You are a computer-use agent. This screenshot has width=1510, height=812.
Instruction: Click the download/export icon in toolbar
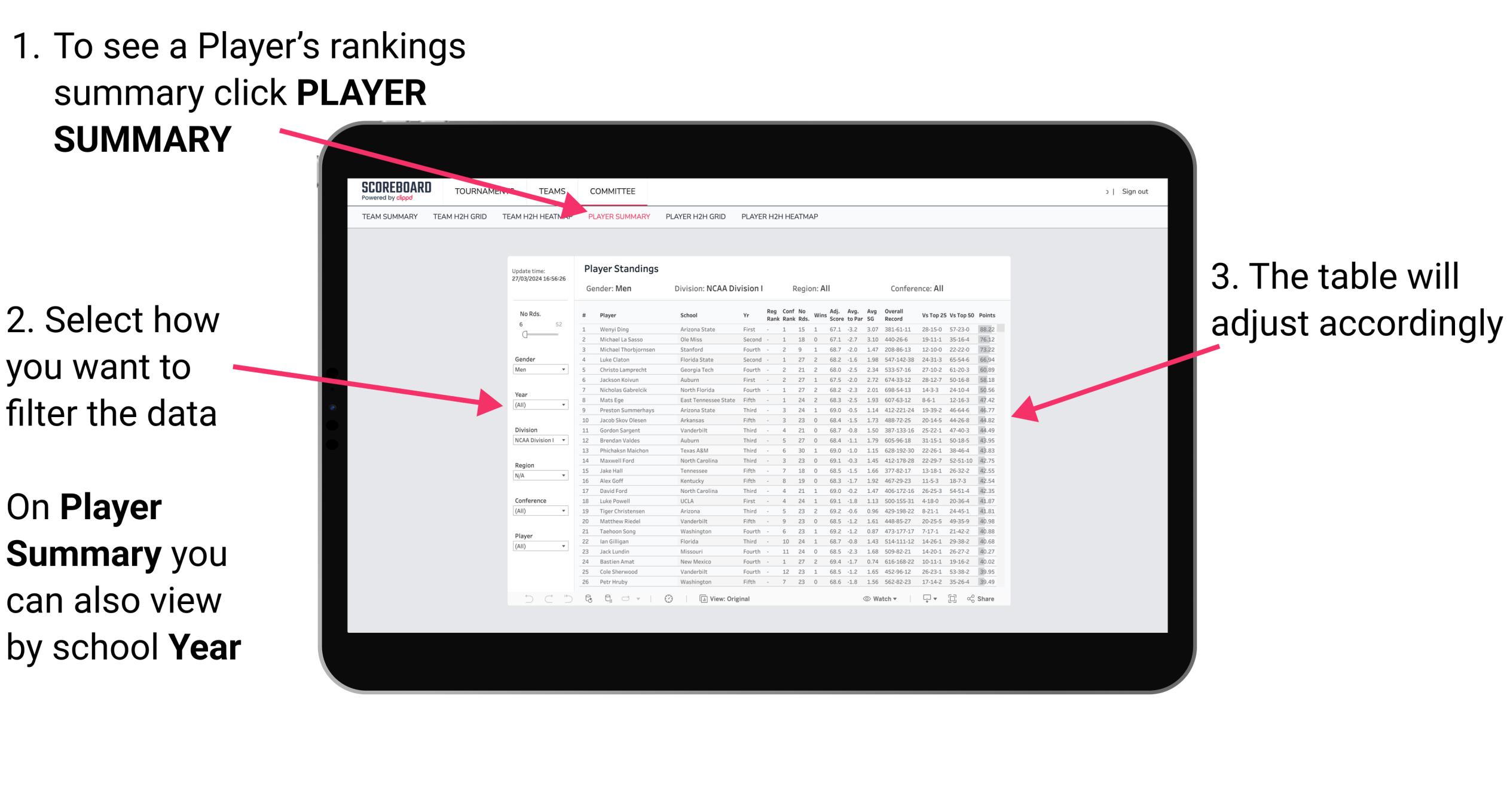[935, 598]
